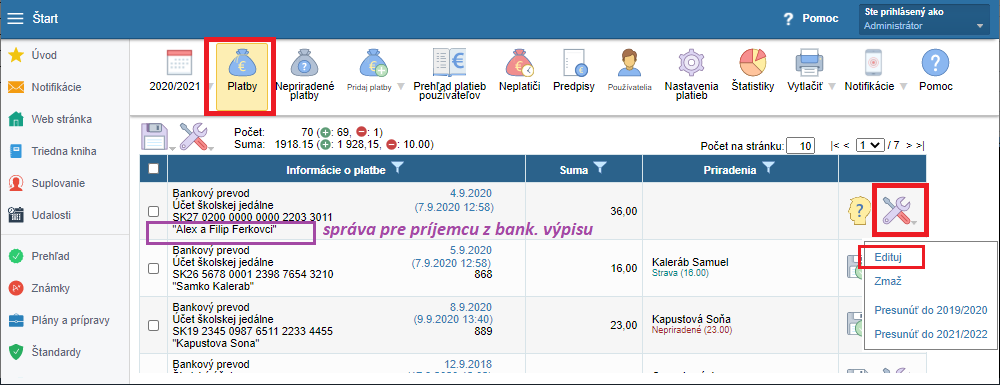This screenshot has width=1000, height=386.
Task: Click the Kalerāb Samuel assignment name
Action: [x=691, y=262]
